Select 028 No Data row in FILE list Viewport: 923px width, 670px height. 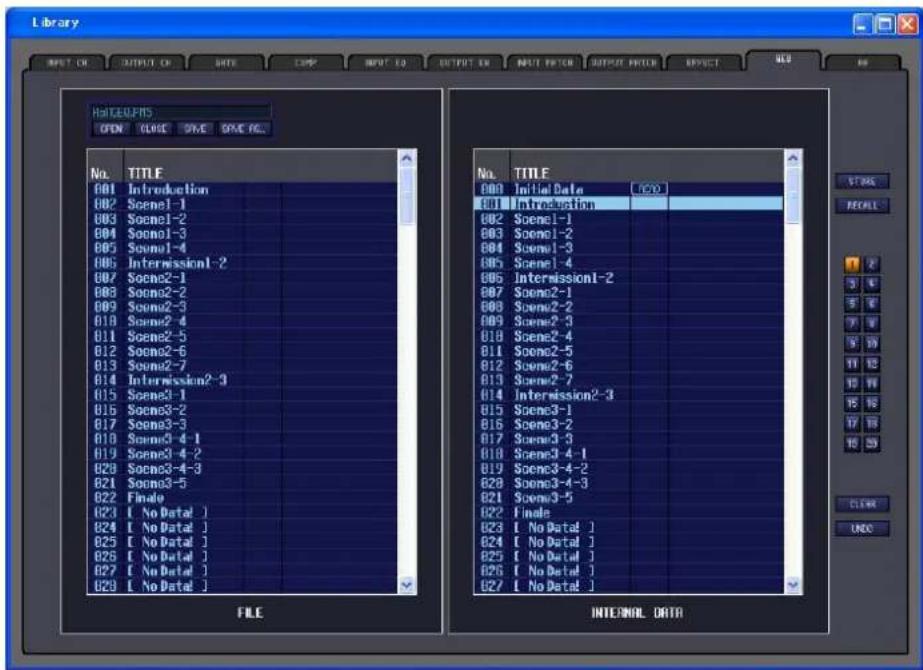pyautogui.click(x=243, y=586)
